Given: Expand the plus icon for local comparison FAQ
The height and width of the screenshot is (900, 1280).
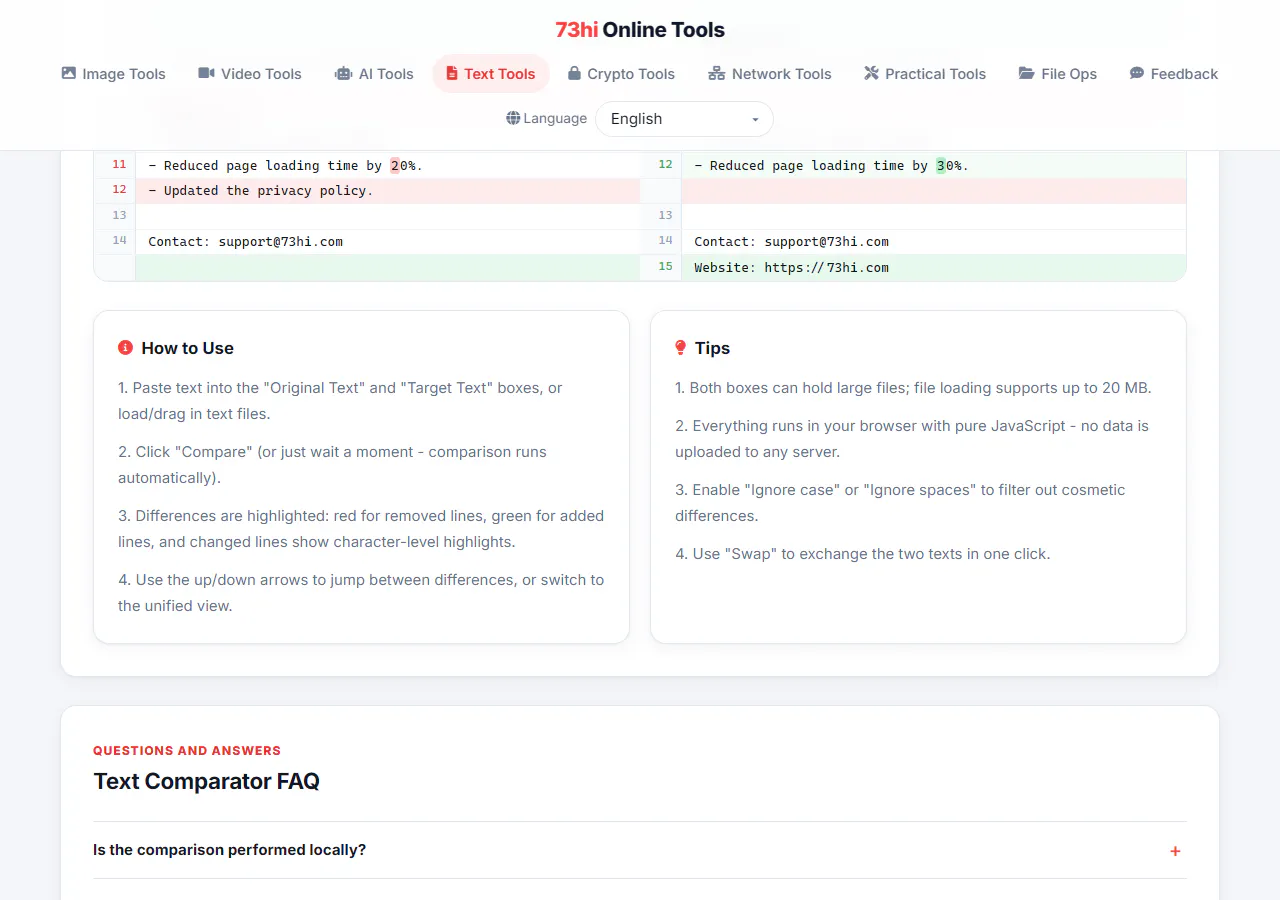Looking at the screenshot, I should click(1175, 851).
